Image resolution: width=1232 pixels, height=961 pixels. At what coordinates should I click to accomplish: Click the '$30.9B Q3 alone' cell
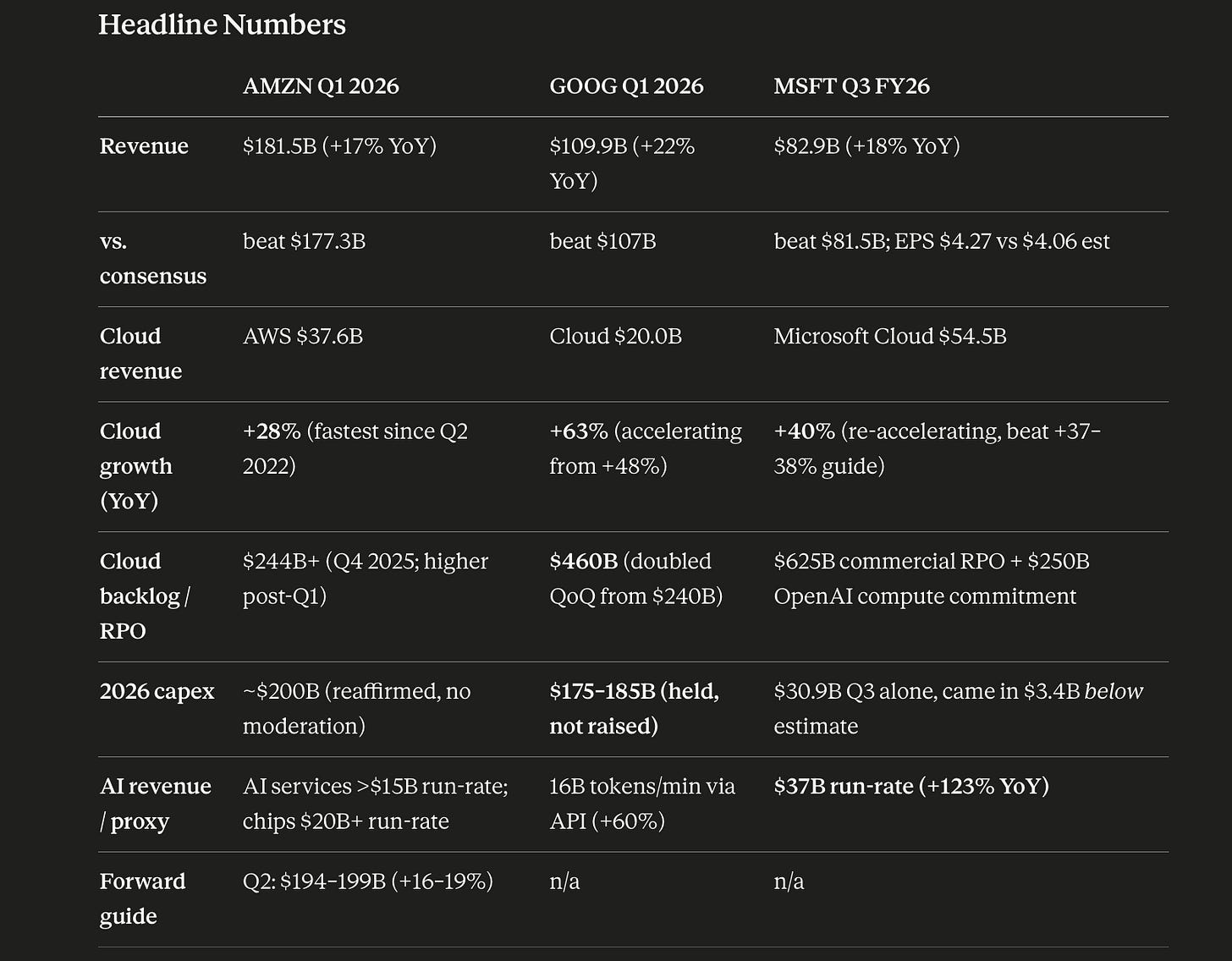click(x=959, y=709)
